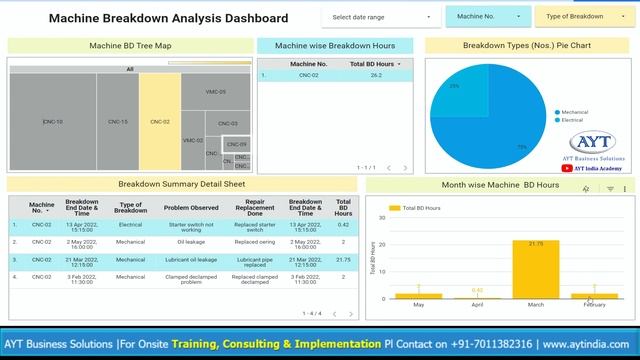The width and height of the screenshot is (640, 360).
Task: Click the All header bar of the tree map
Action: coord(130,69)
